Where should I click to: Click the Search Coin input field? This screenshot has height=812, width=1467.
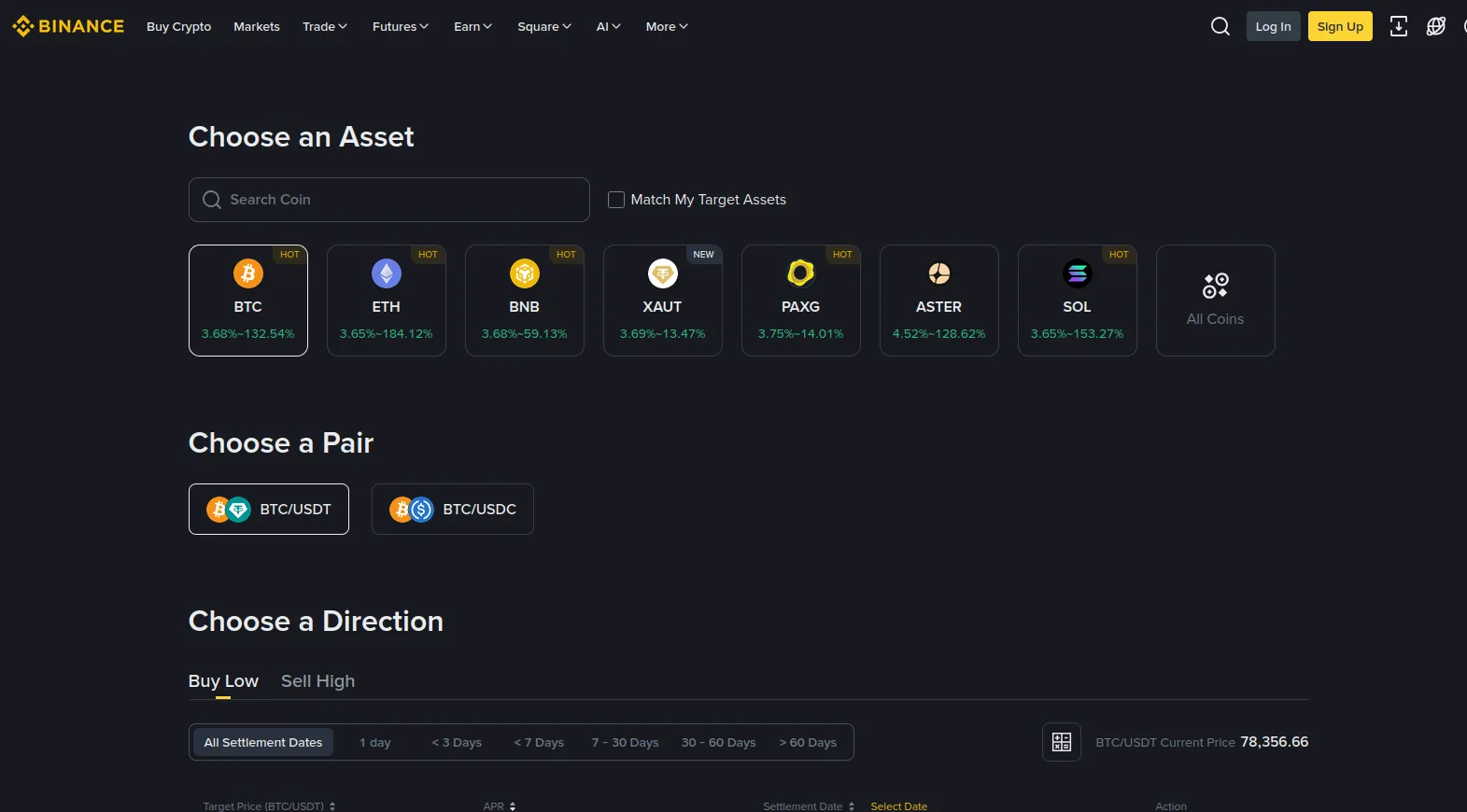[x=389, y=200]
